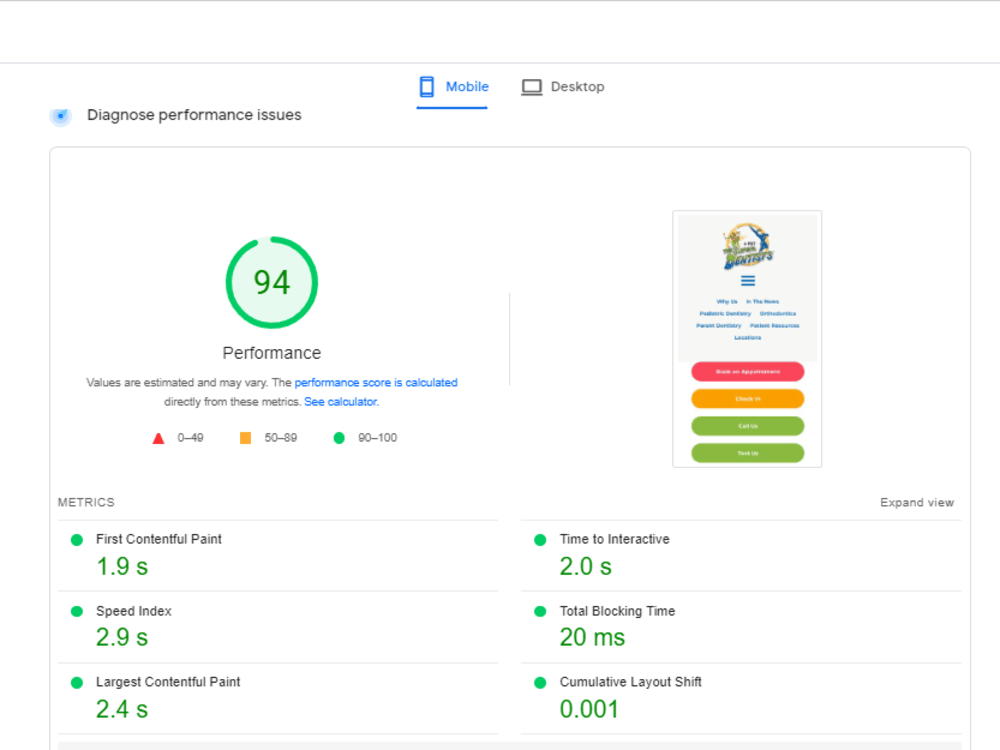Click the 2.4 s value

pos(122,709)
